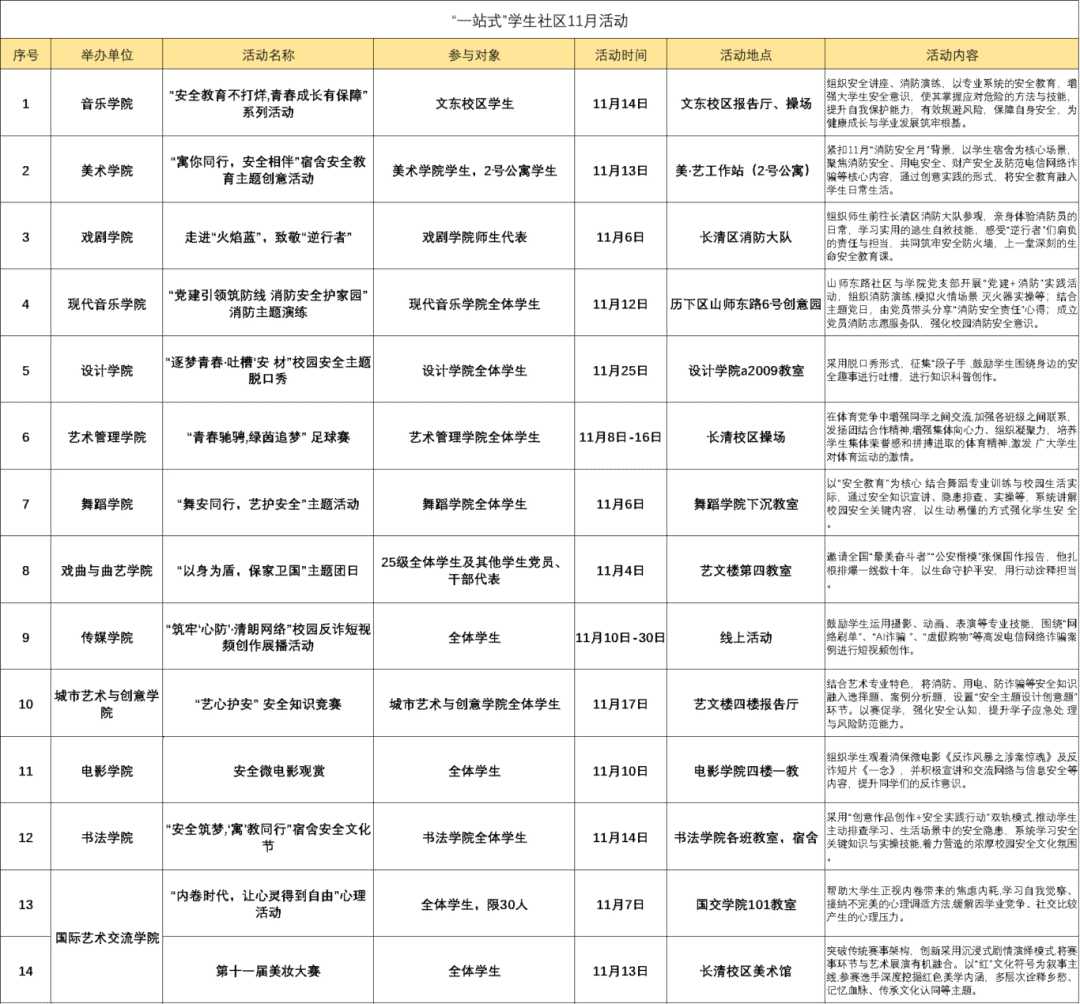1080x1004 pixels.
Task: Click the table title above the header row
Action: 540,20
